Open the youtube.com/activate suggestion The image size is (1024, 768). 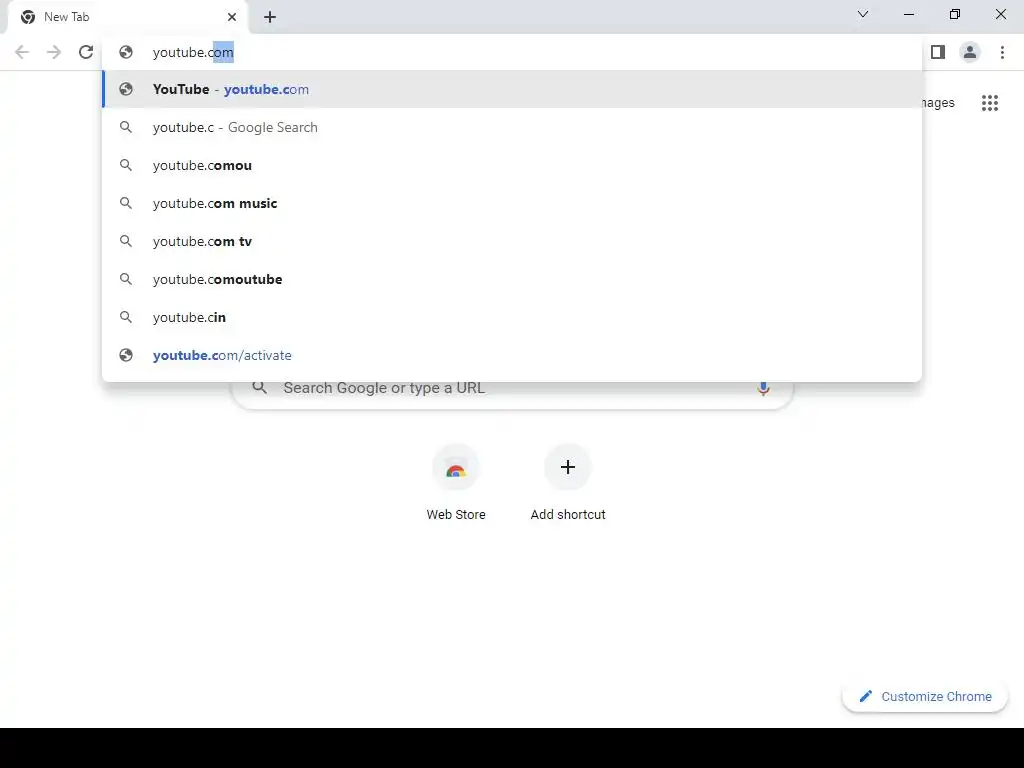click(x=512, y=355)
